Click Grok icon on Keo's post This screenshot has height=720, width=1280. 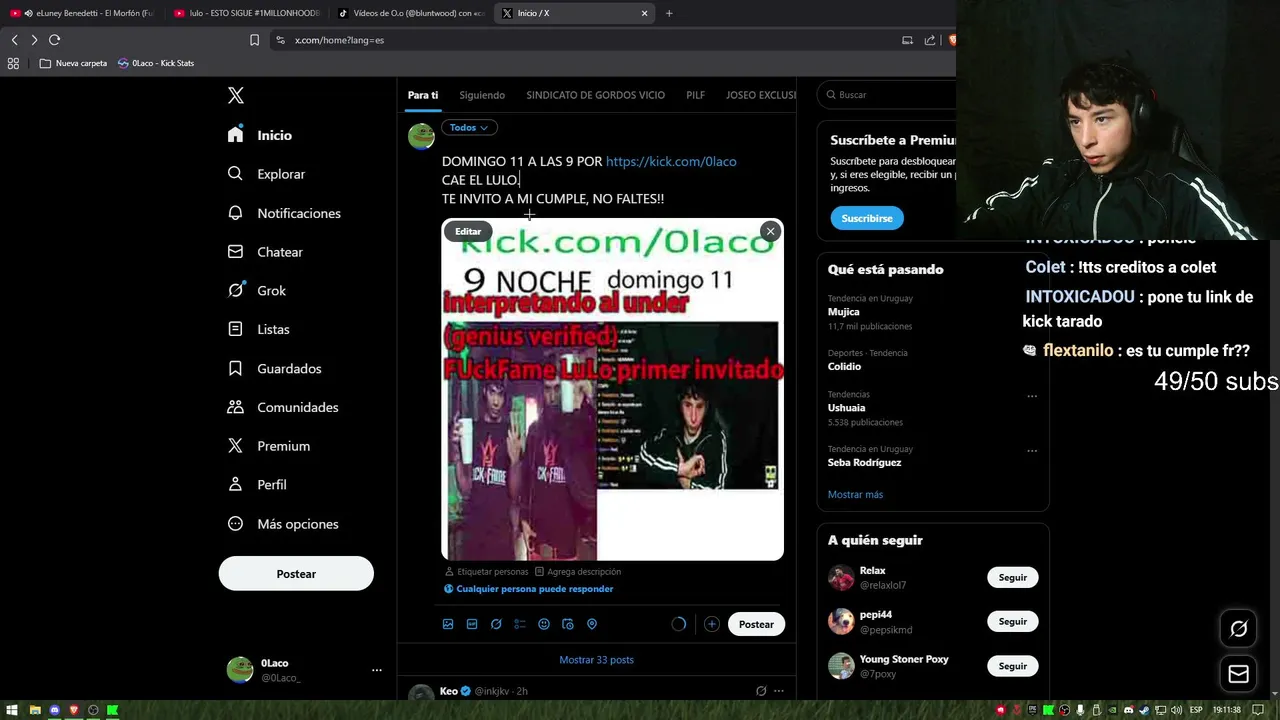[x=761, y=691]
